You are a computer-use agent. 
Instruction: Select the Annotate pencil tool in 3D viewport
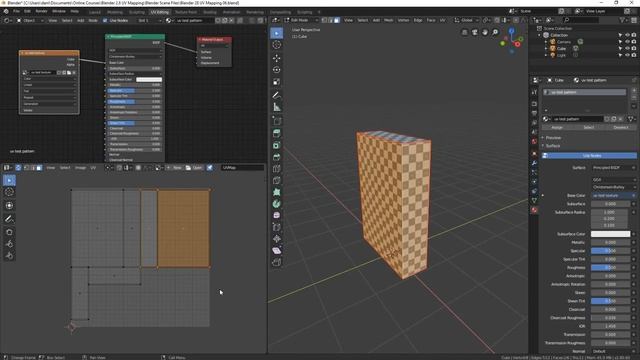tap(277, 96)
